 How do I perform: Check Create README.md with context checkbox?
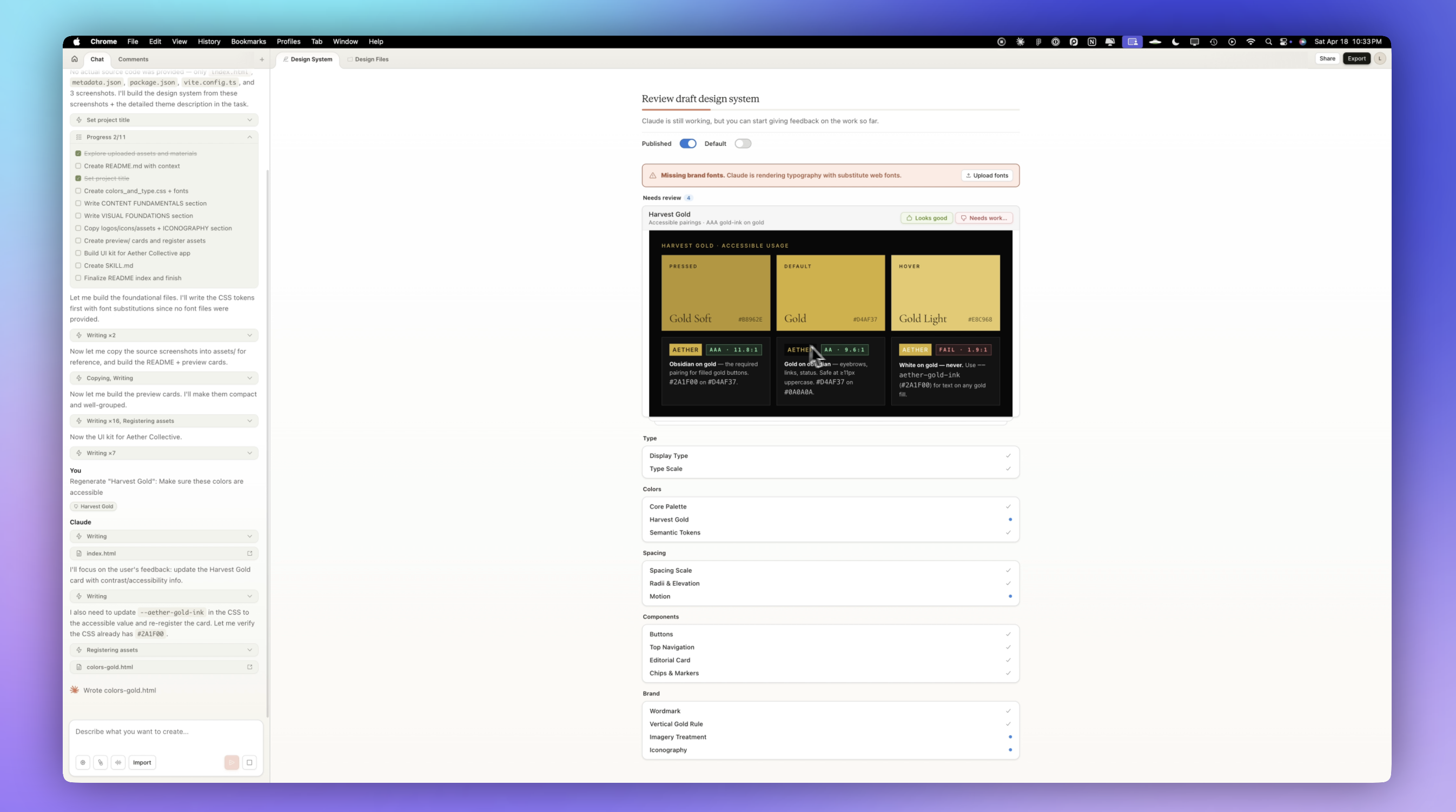pos(78,166)
